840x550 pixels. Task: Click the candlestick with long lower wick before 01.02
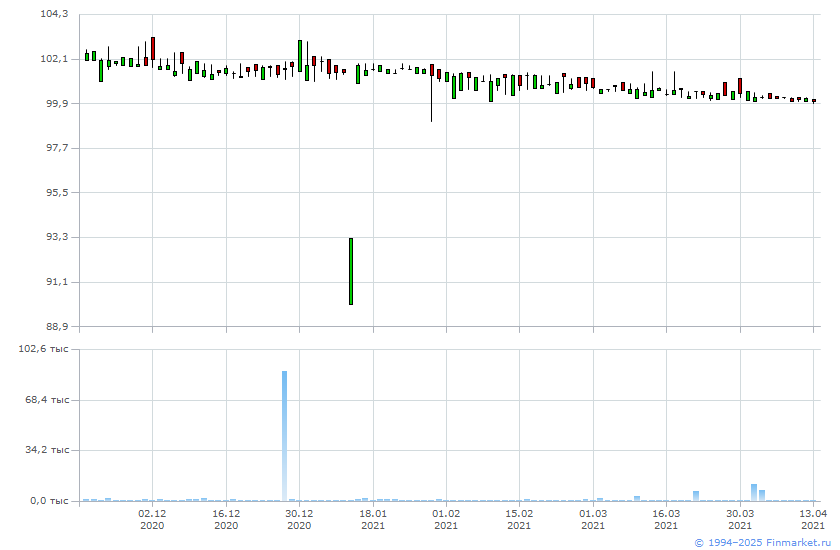[x=432, y=93]
